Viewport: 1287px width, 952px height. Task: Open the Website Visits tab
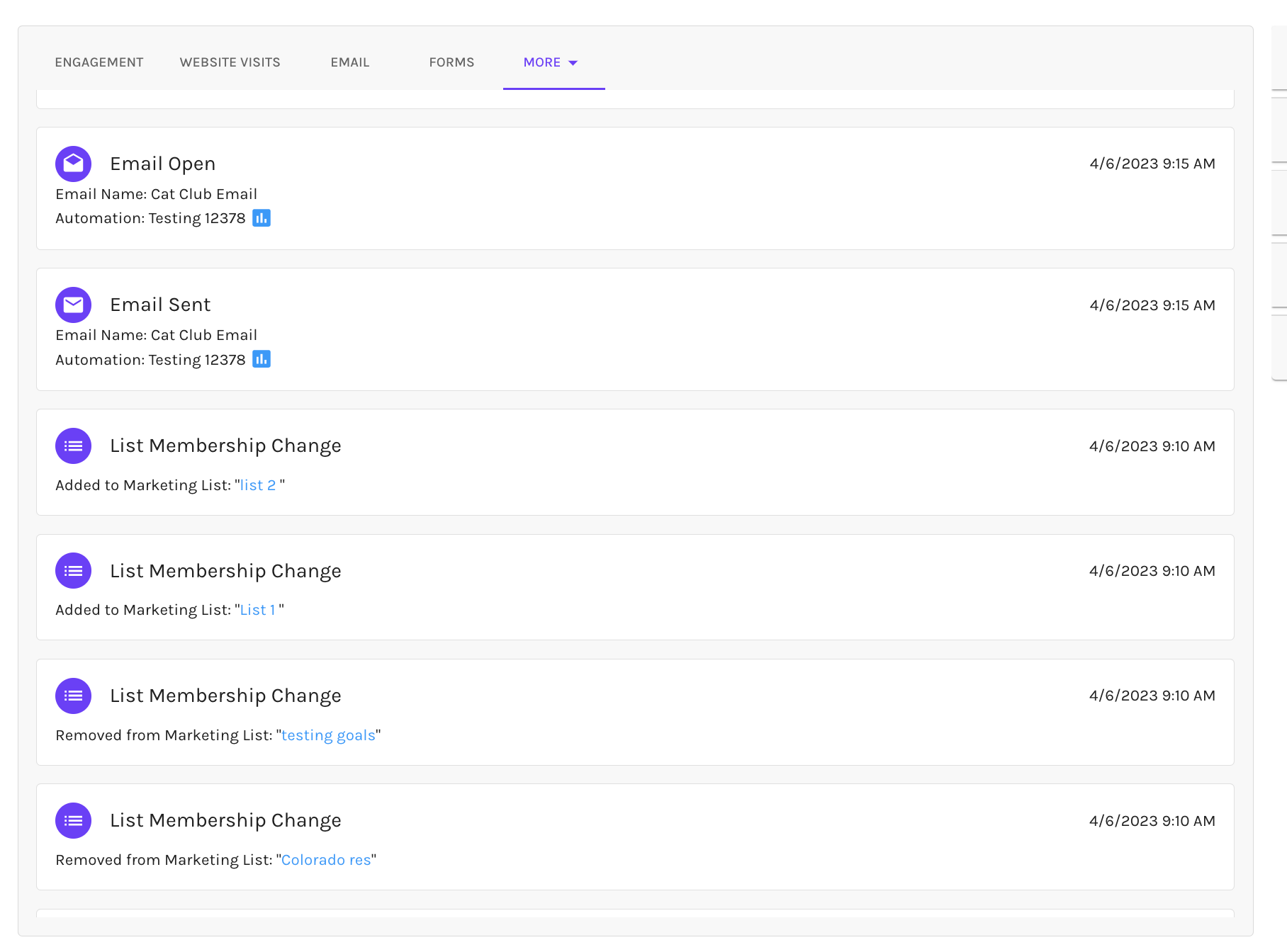(x=230, y=62)
